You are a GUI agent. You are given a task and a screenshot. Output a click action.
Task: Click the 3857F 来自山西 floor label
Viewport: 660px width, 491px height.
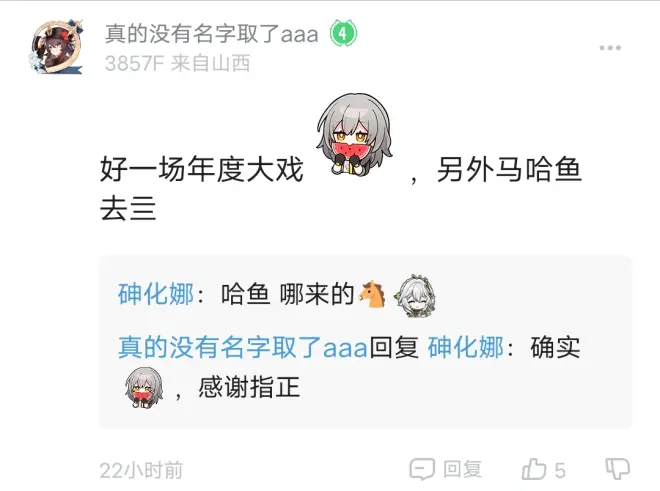[177, 64]
